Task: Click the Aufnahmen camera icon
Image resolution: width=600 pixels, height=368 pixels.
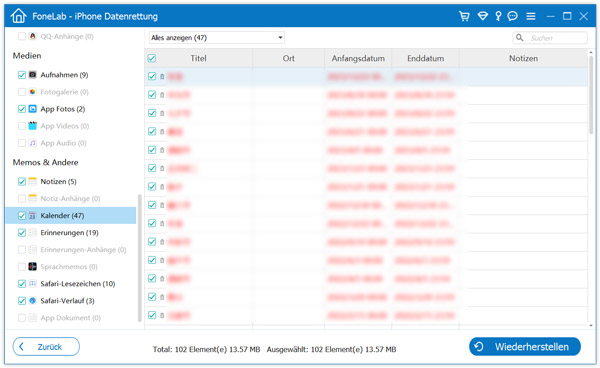Action: (33, 75)
